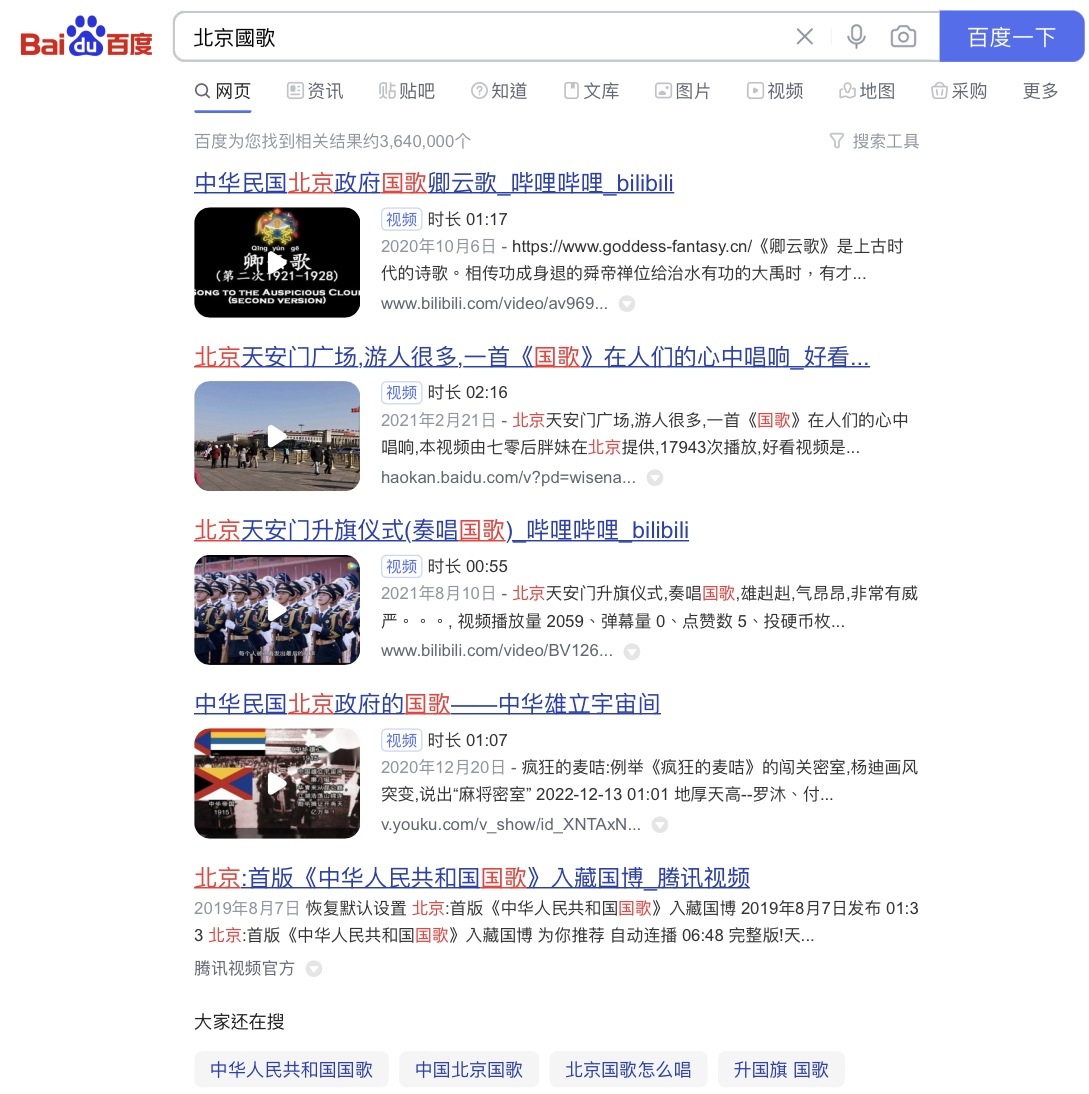1089x1094 pixels.
Task: Go to the 采购 tab
Action: point(959,91)
